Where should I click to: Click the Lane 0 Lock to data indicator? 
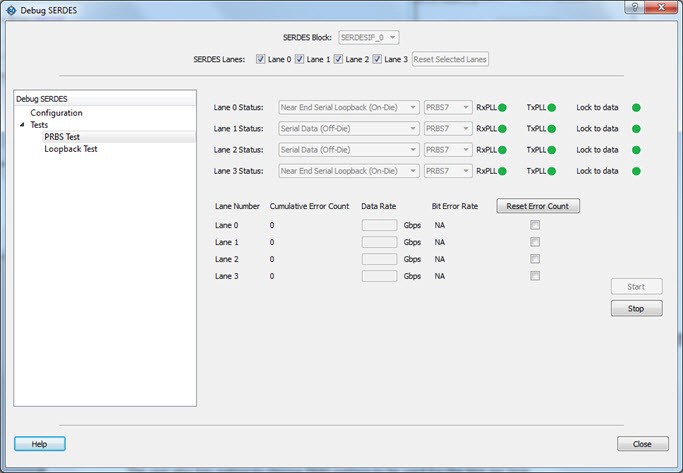point(635,107)
